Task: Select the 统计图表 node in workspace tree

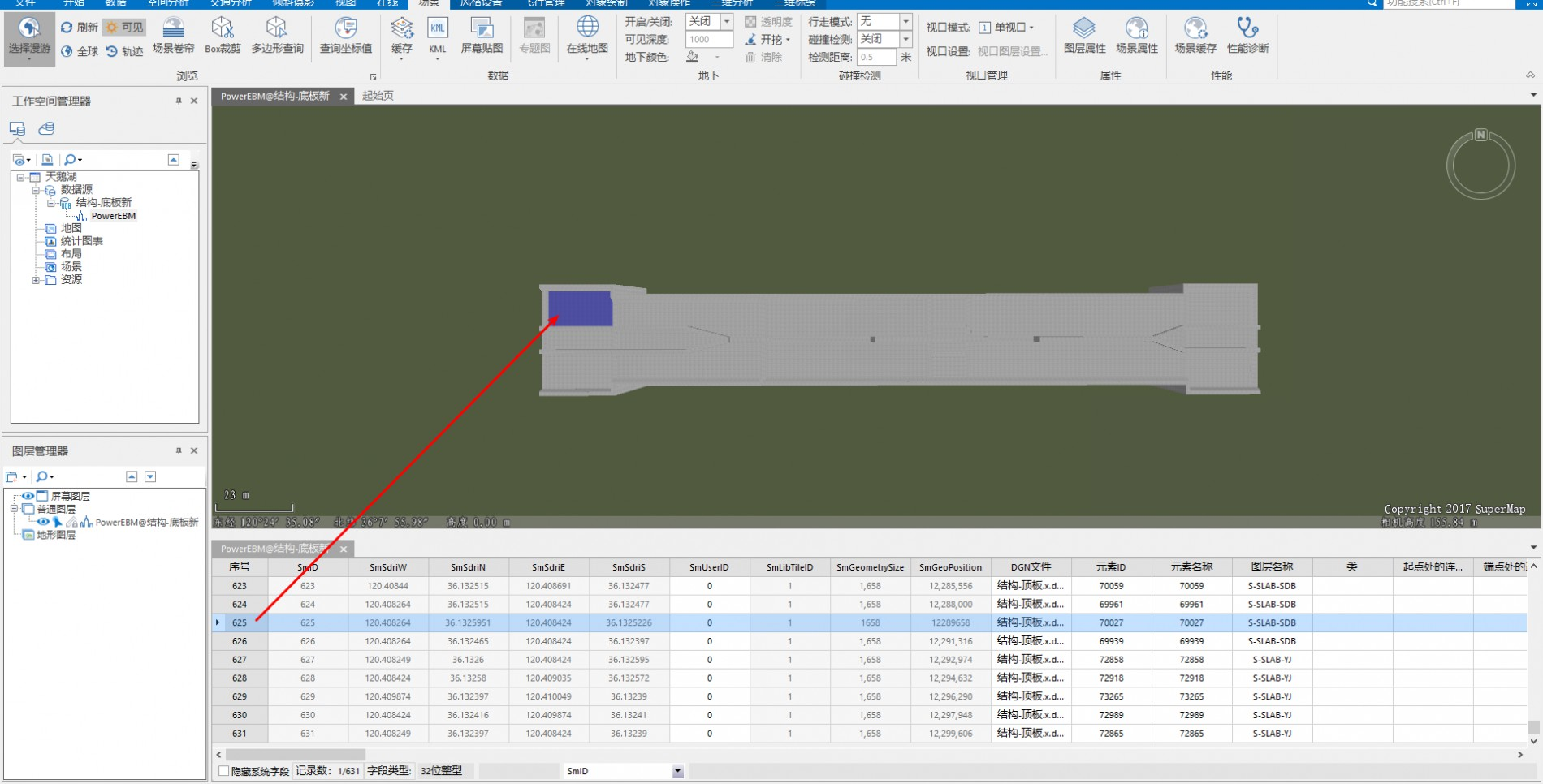Action: 81,241
